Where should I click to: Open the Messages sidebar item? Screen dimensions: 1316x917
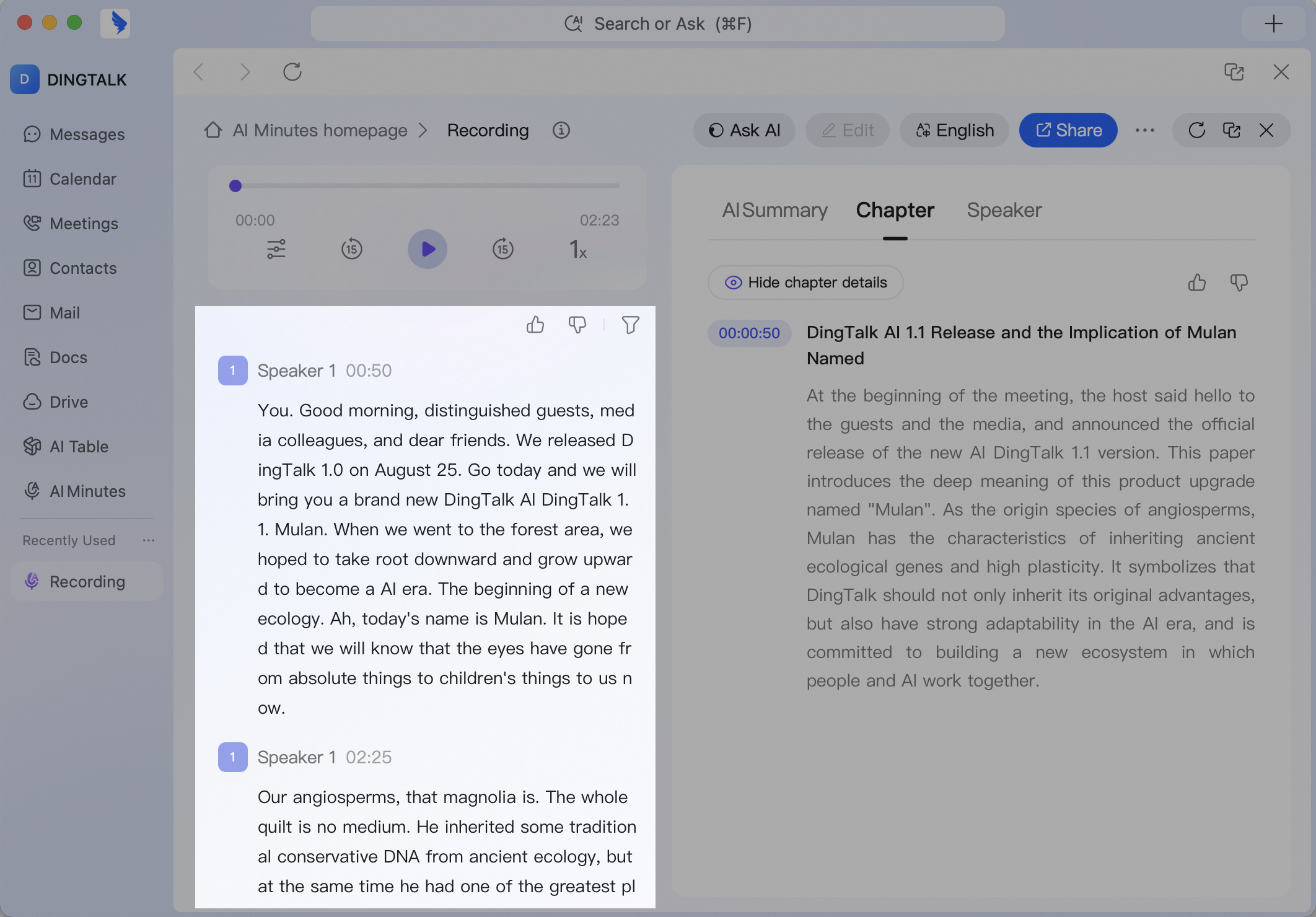[87, 134]
